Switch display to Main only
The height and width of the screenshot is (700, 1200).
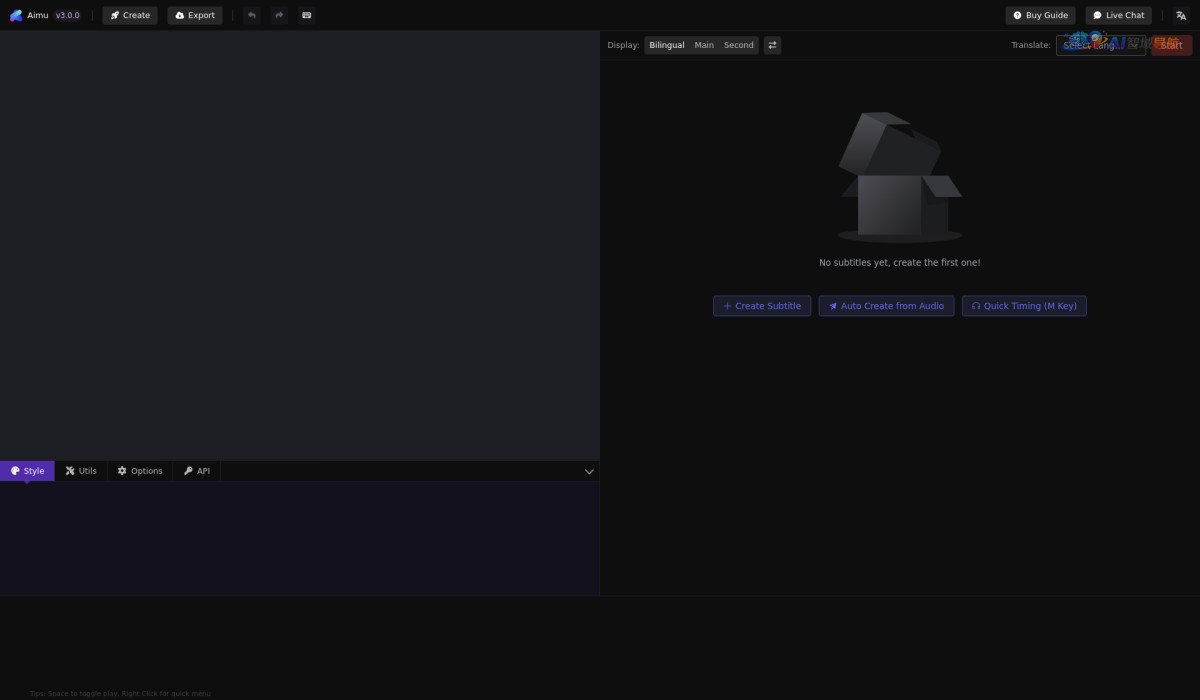(704, 45)
